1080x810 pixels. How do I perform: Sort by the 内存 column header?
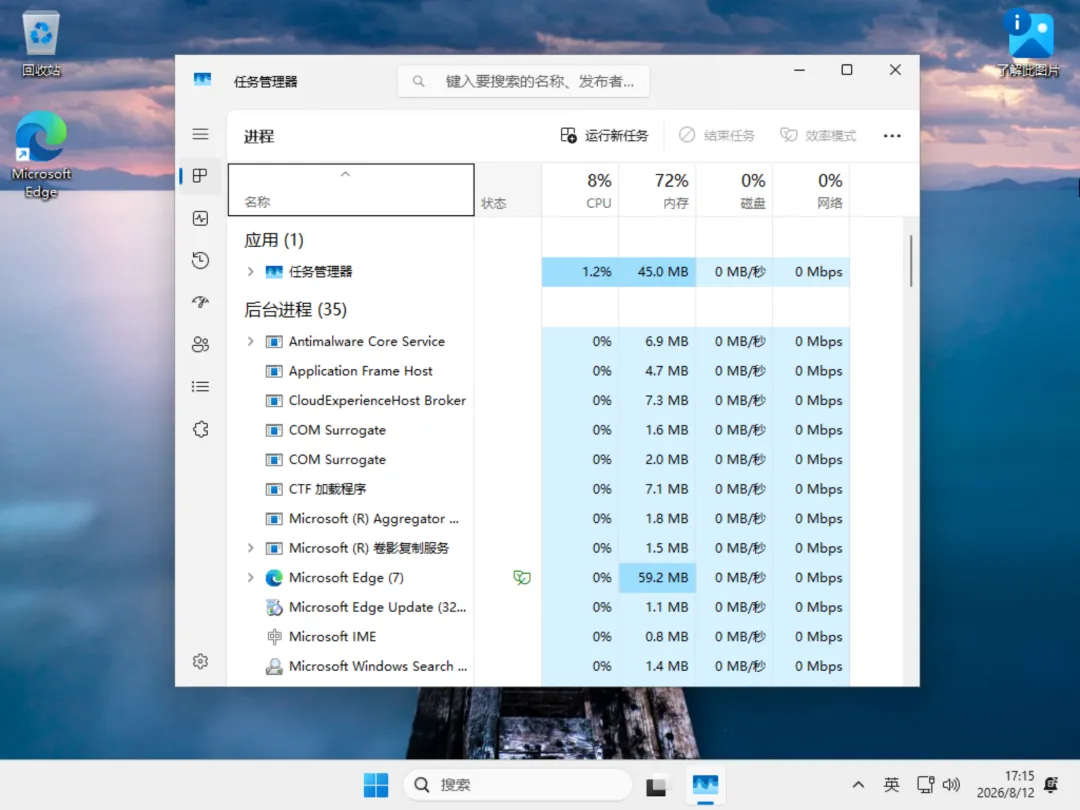coord(658,189)
